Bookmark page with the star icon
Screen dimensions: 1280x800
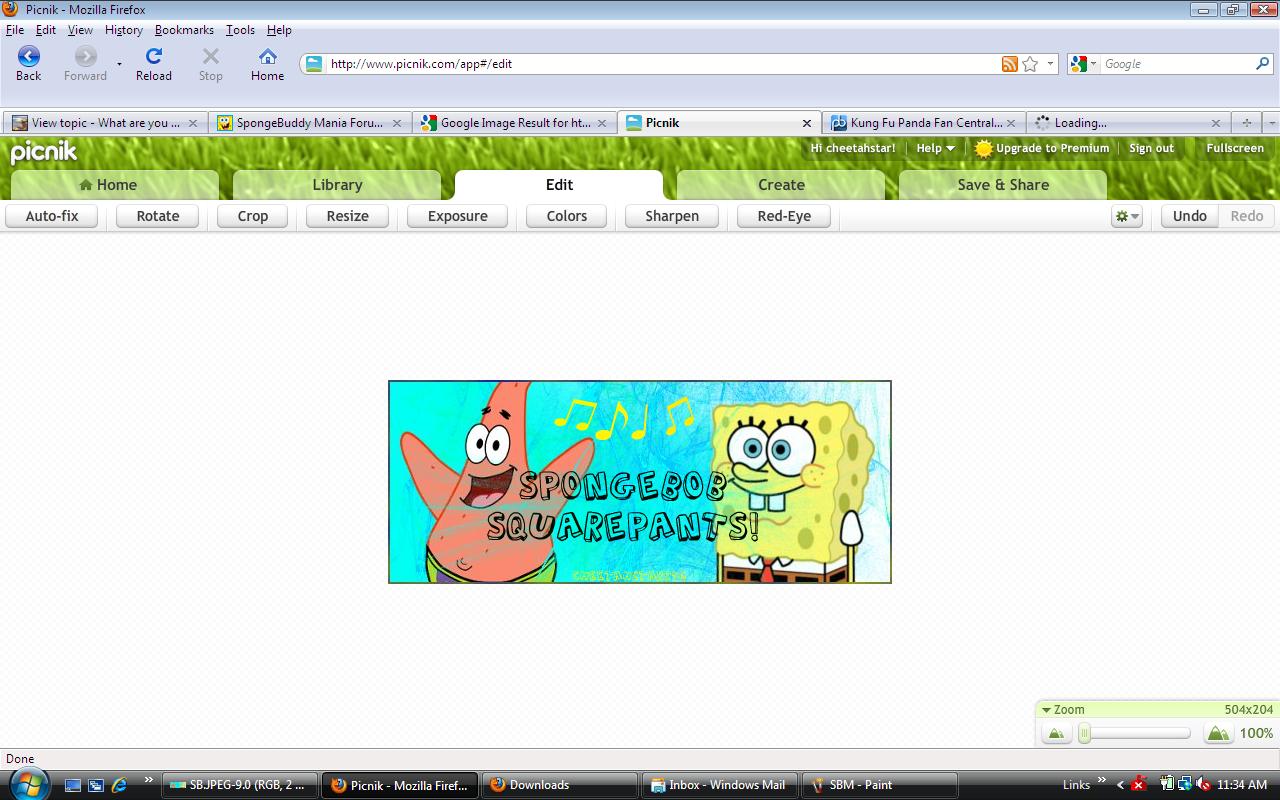tap(1030, 64)
